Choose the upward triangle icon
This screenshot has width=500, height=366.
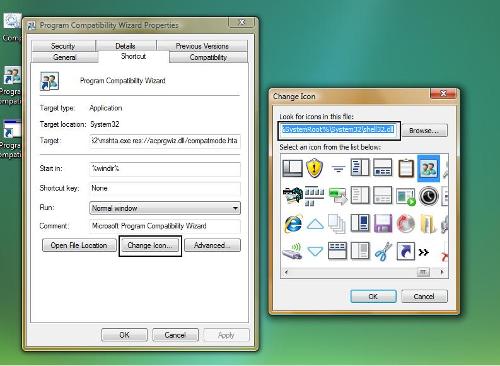point(315,224)
